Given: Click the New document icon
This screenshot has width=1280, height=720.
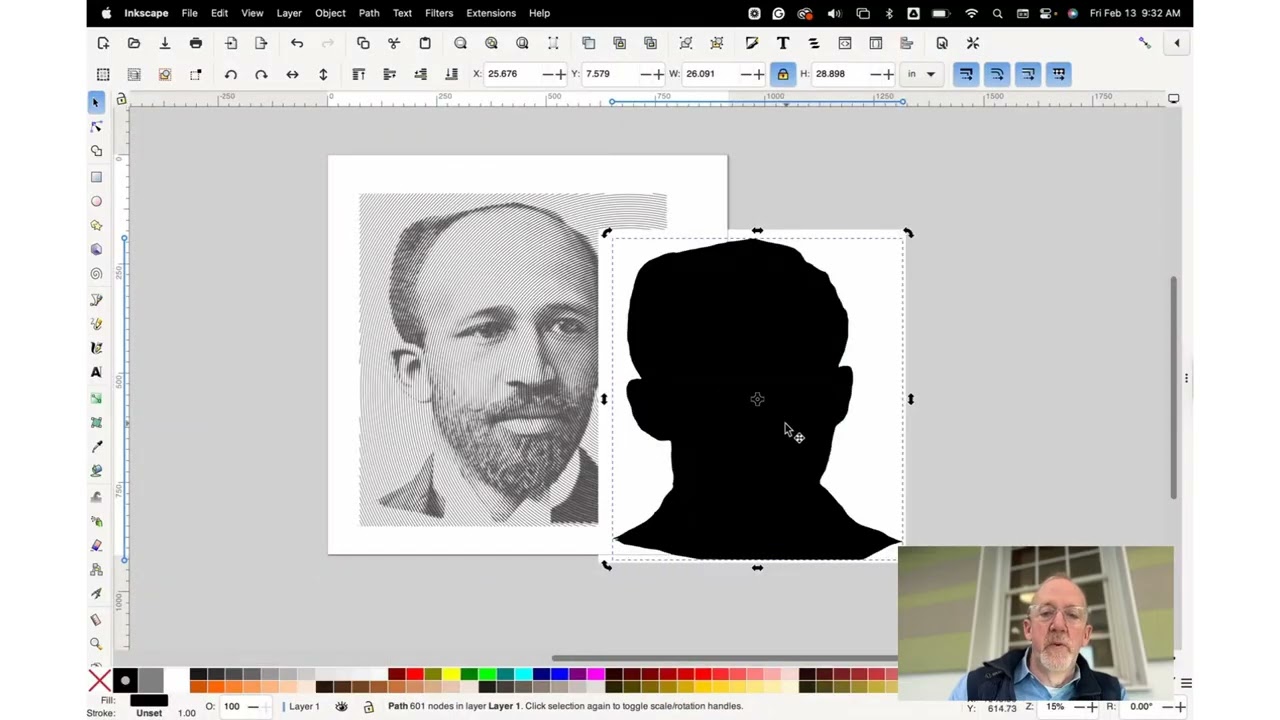Looking at the screenshot, I should click(x=103, y=43).
